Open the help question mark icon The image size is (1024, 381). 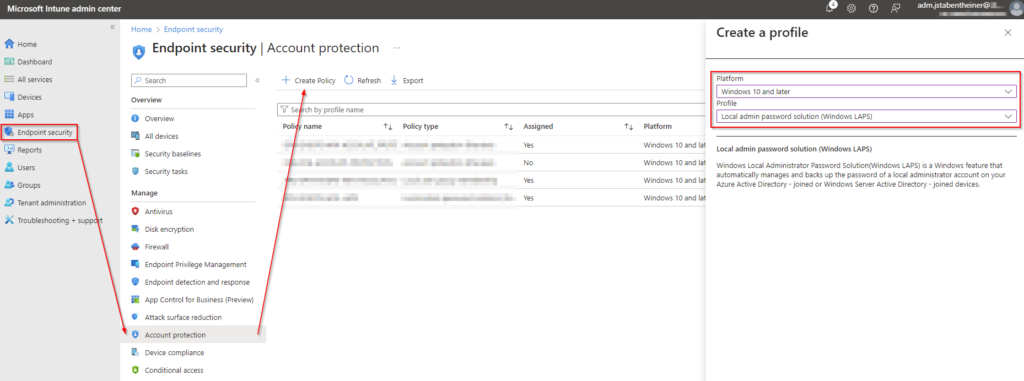(873, 8)
